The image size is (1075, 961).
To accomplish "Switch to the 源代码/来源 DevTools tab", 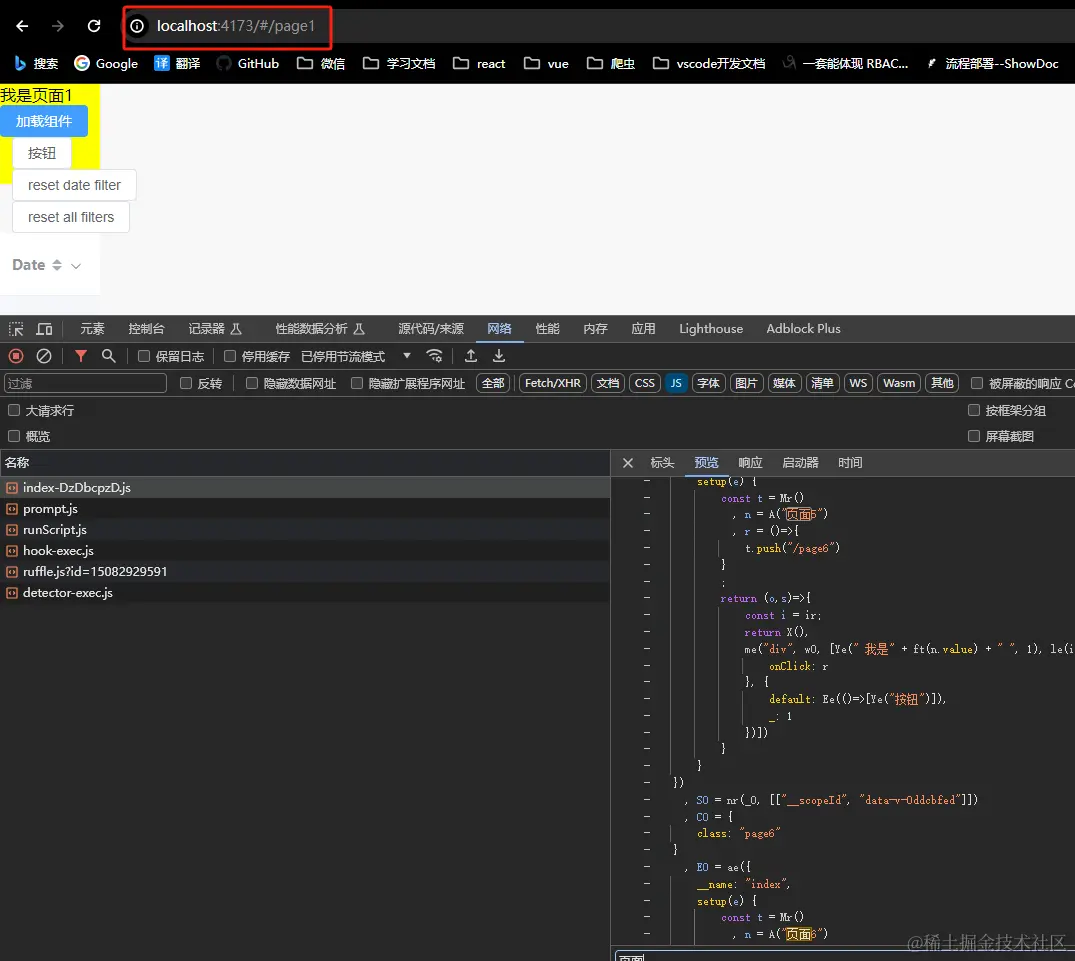I will [431, 329].
